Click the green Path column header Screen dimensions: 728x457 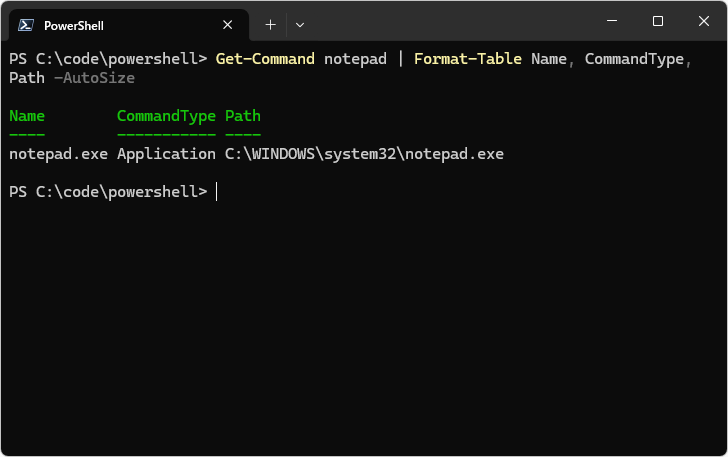point(243,116)
